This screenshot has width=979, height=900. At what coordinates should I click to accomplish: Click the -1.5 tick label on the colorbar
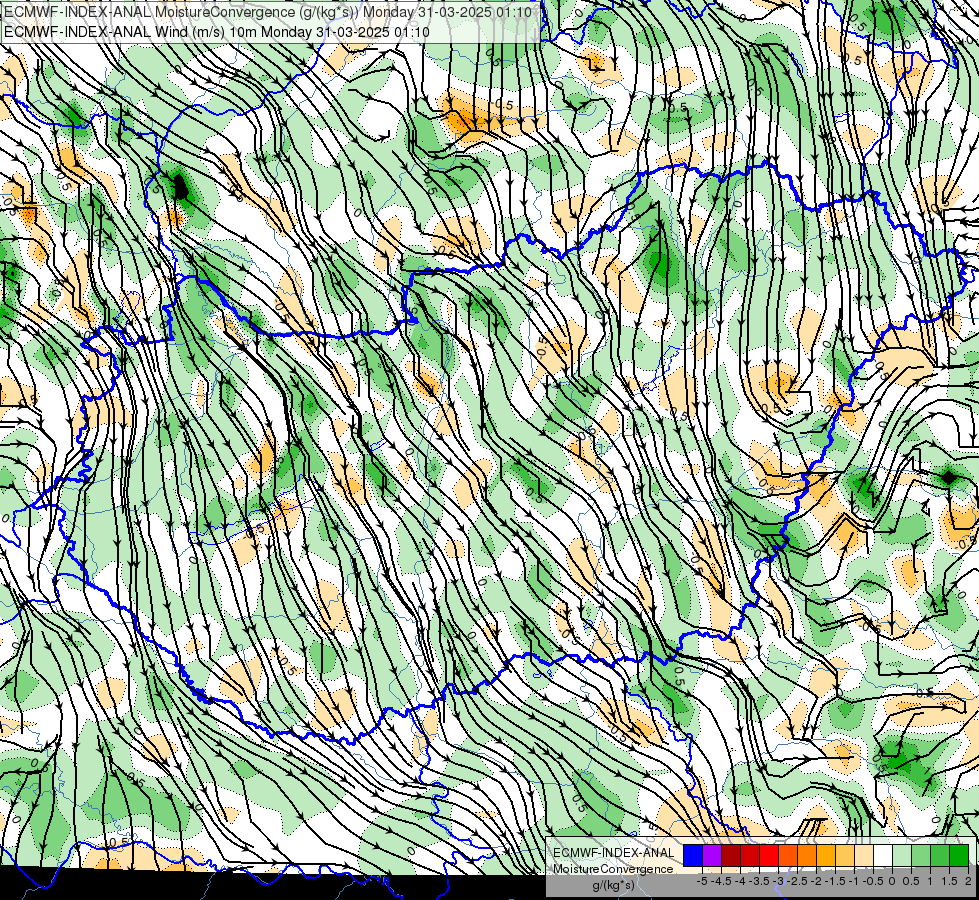(835, 881)
